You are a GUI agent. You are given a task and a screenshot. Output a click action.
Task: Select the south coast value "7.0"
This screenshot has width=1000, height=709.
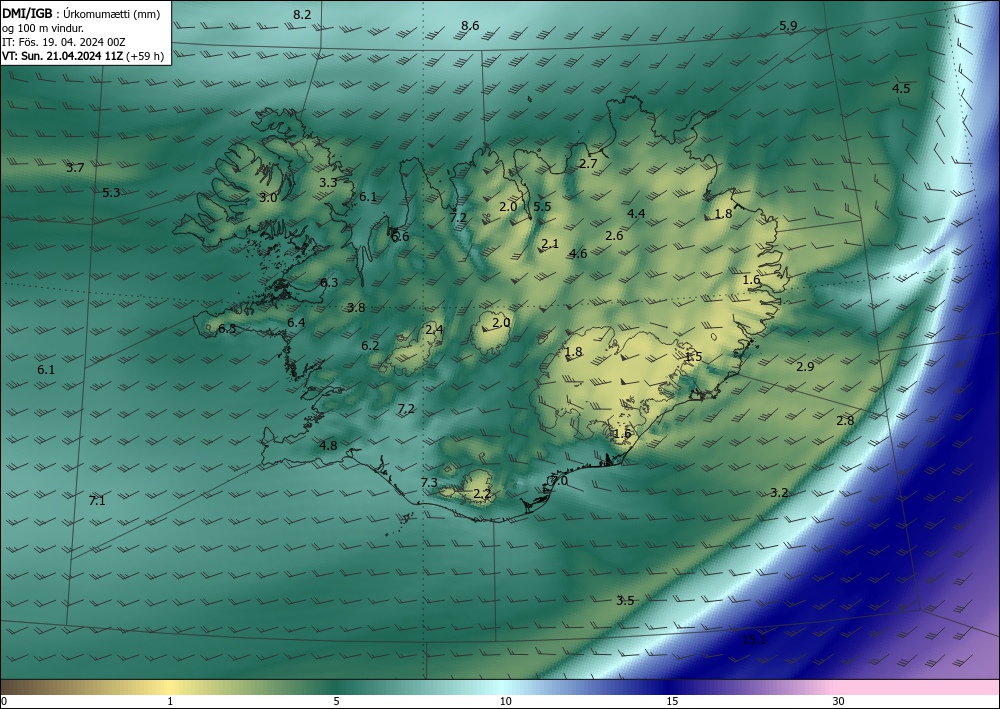tap(559, 481)
